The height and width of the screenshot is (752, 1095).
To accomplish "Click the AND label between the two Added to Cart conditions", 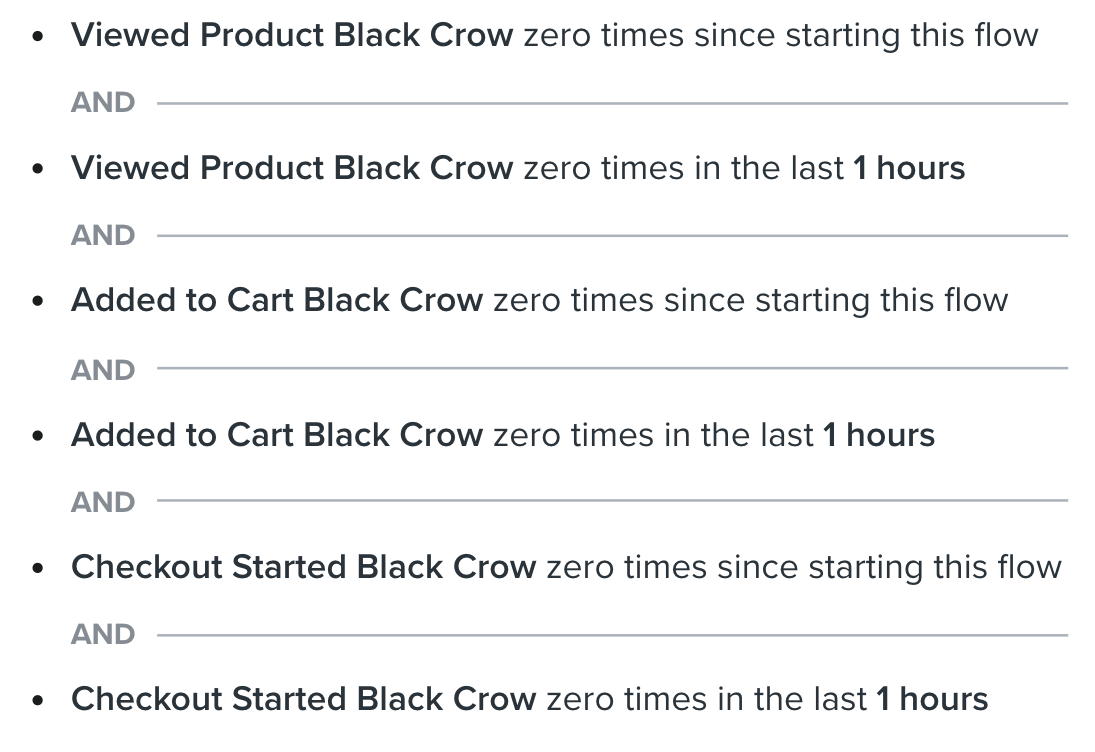I will tap(103, 370).
